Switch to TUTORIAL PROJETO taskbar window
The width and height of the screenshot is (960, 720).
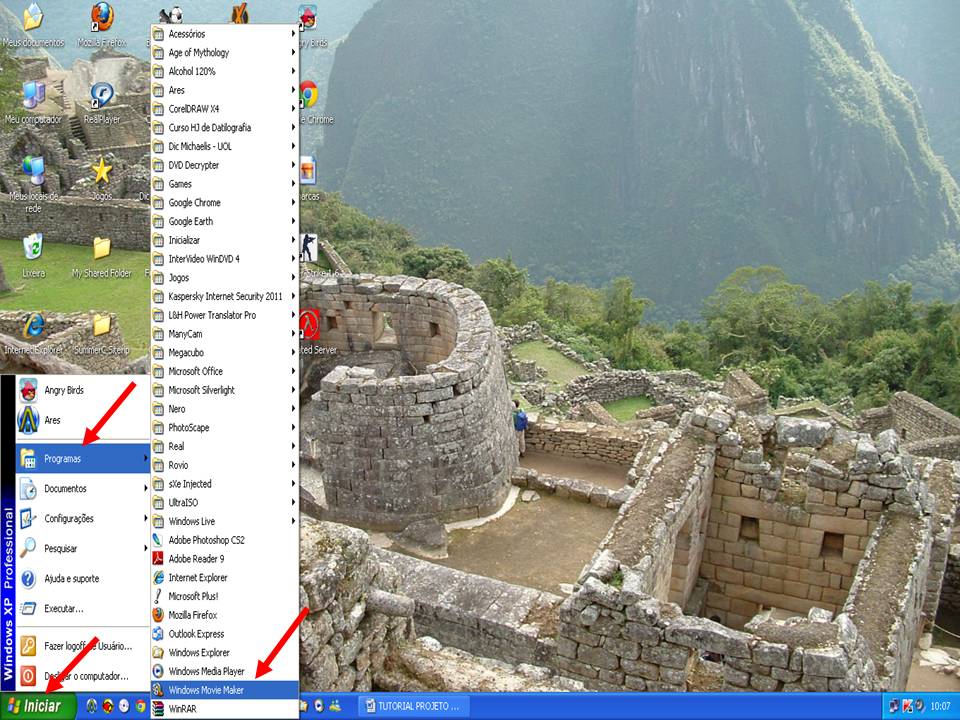coord(412,706)
